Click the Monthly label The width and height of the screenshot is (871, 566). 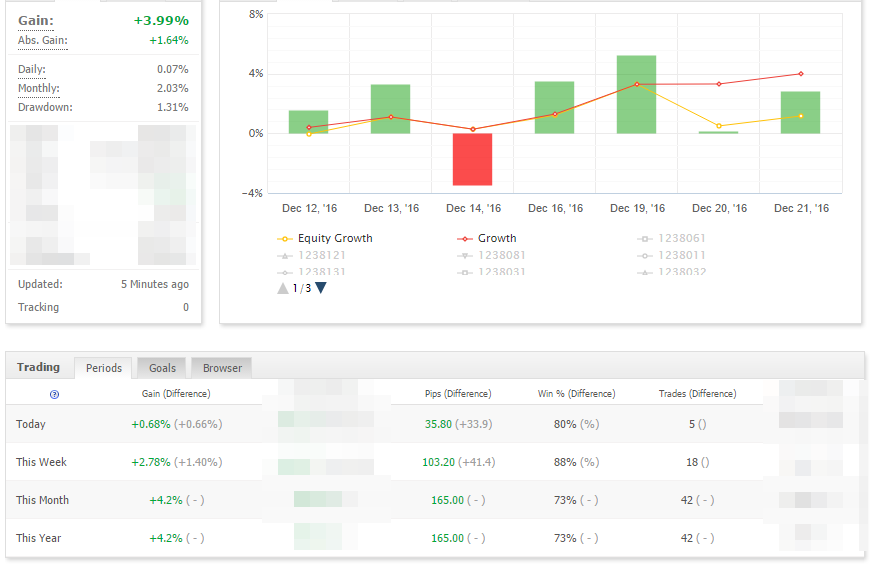(39, 88)
